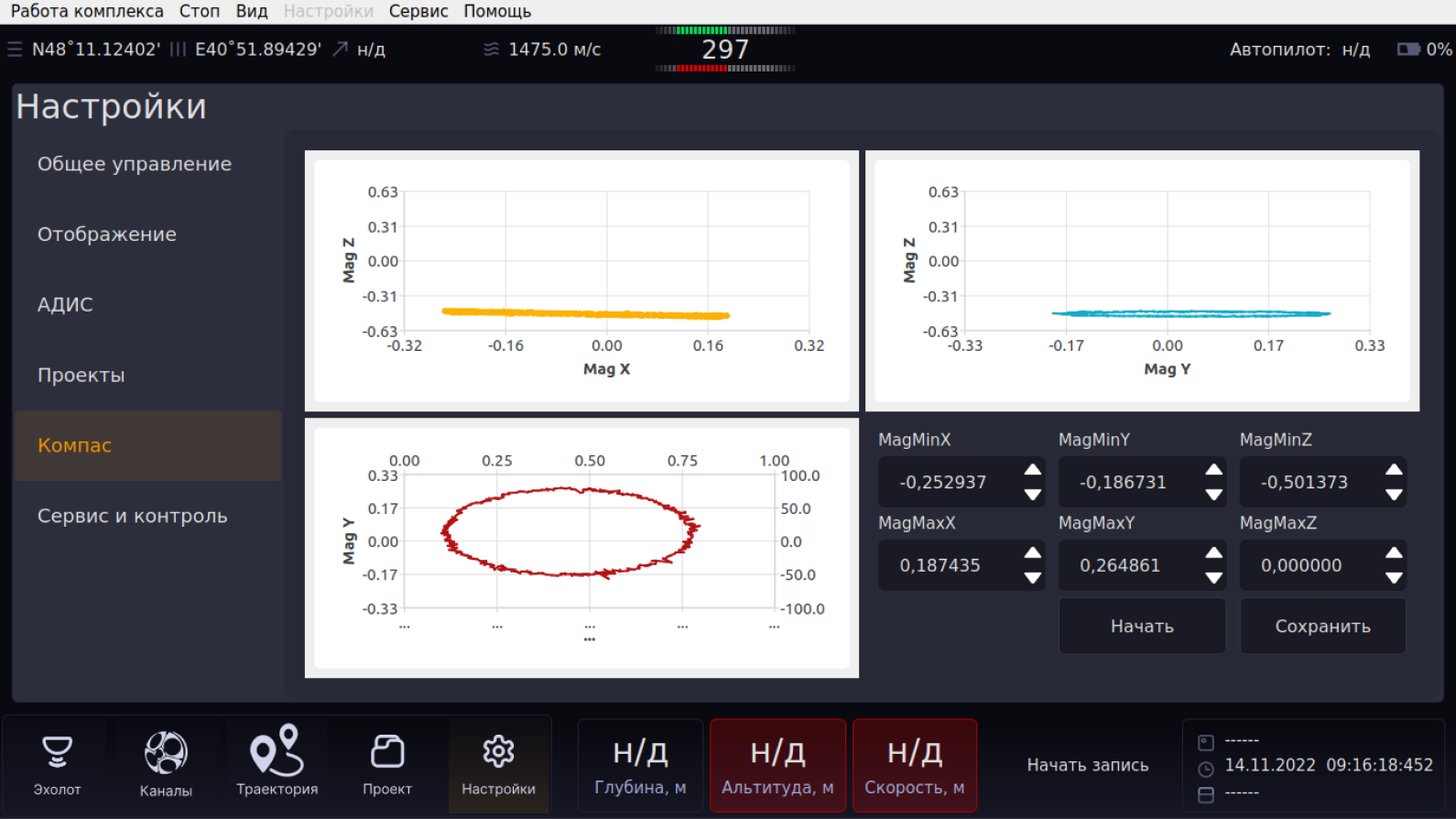Click the greyed Настройки menu item
Image resolution: width=1456 pixels, height=819 pixels.
pyautogui.click(x=329, y=12)
